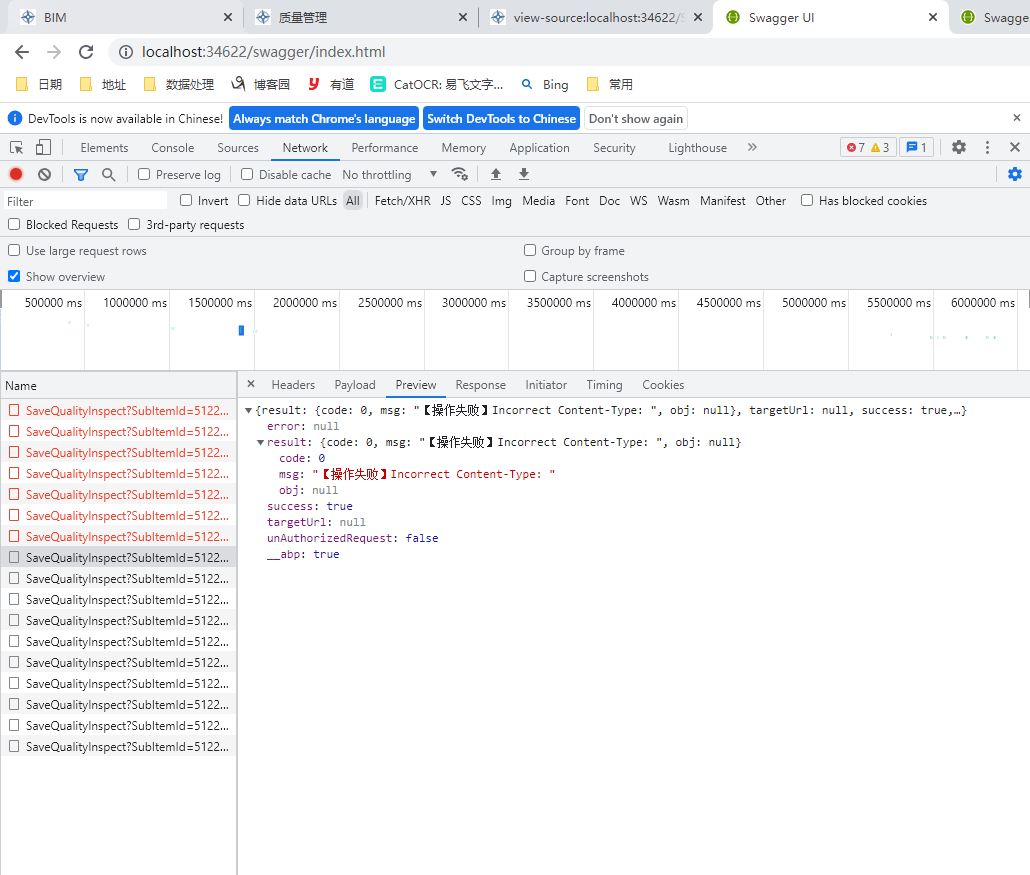Open DevTools settings gear icon
The height and width of the screenshot is (875, 1030).
959,147
